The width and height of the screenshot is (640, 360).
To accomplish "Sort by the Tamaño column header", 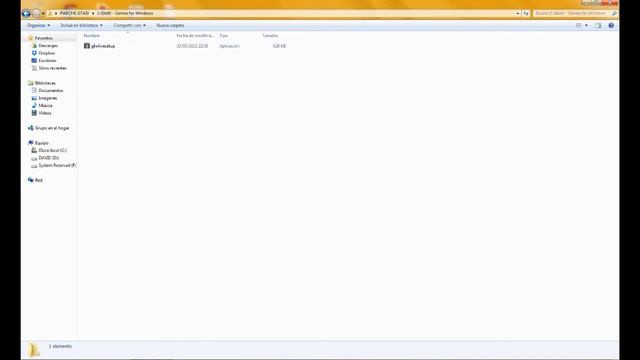I will 270,36.
